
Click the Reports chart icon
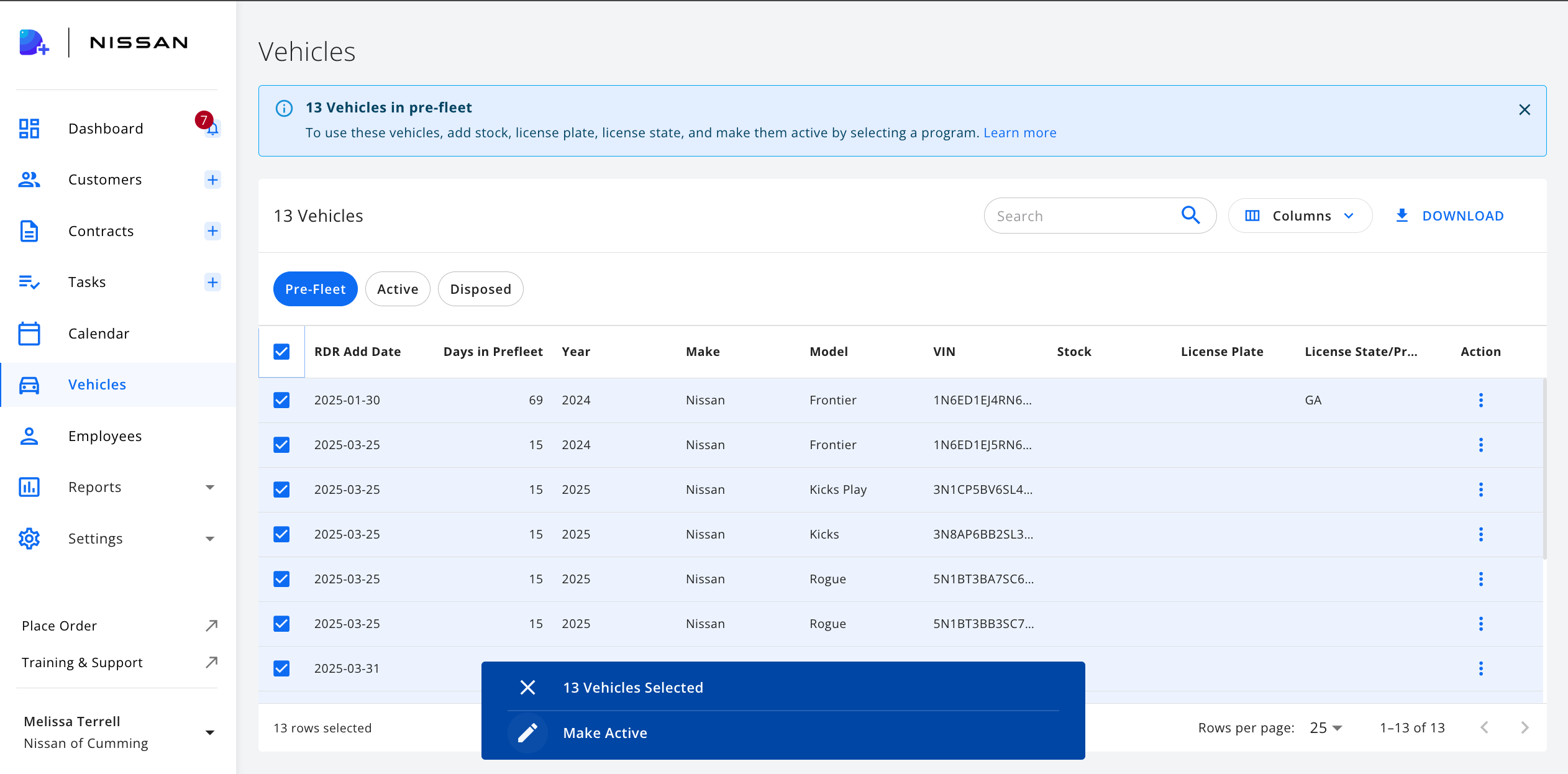tap(29, 487)
